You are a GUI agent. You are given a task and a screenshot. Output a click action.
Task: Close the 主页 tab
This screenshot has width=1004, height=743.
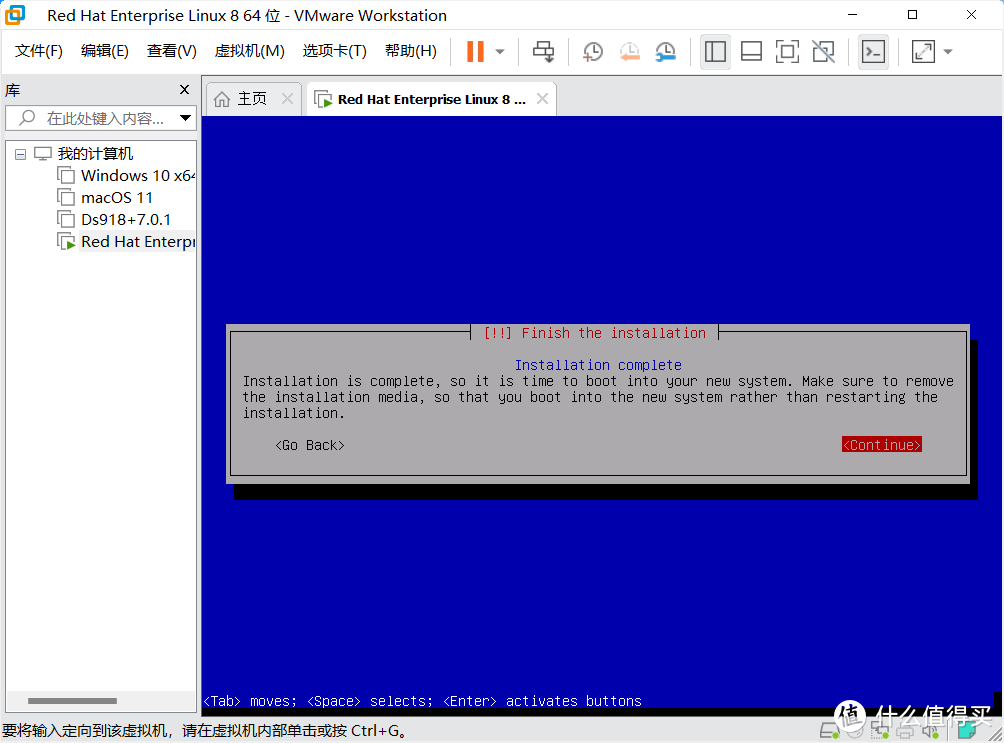coord(287,99)
